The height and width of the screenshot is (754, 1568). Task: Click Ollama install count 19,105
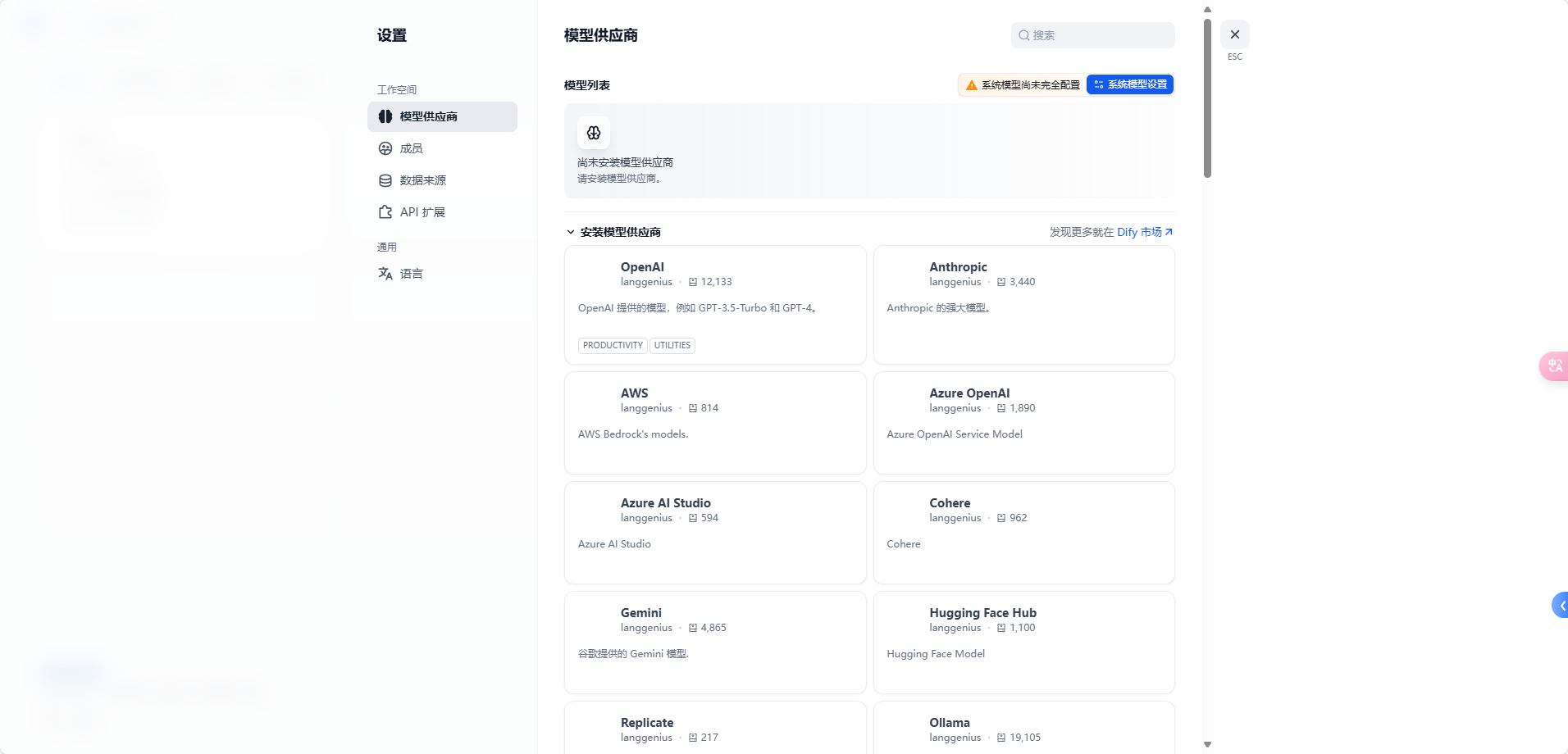click(x=1019, y=738)
